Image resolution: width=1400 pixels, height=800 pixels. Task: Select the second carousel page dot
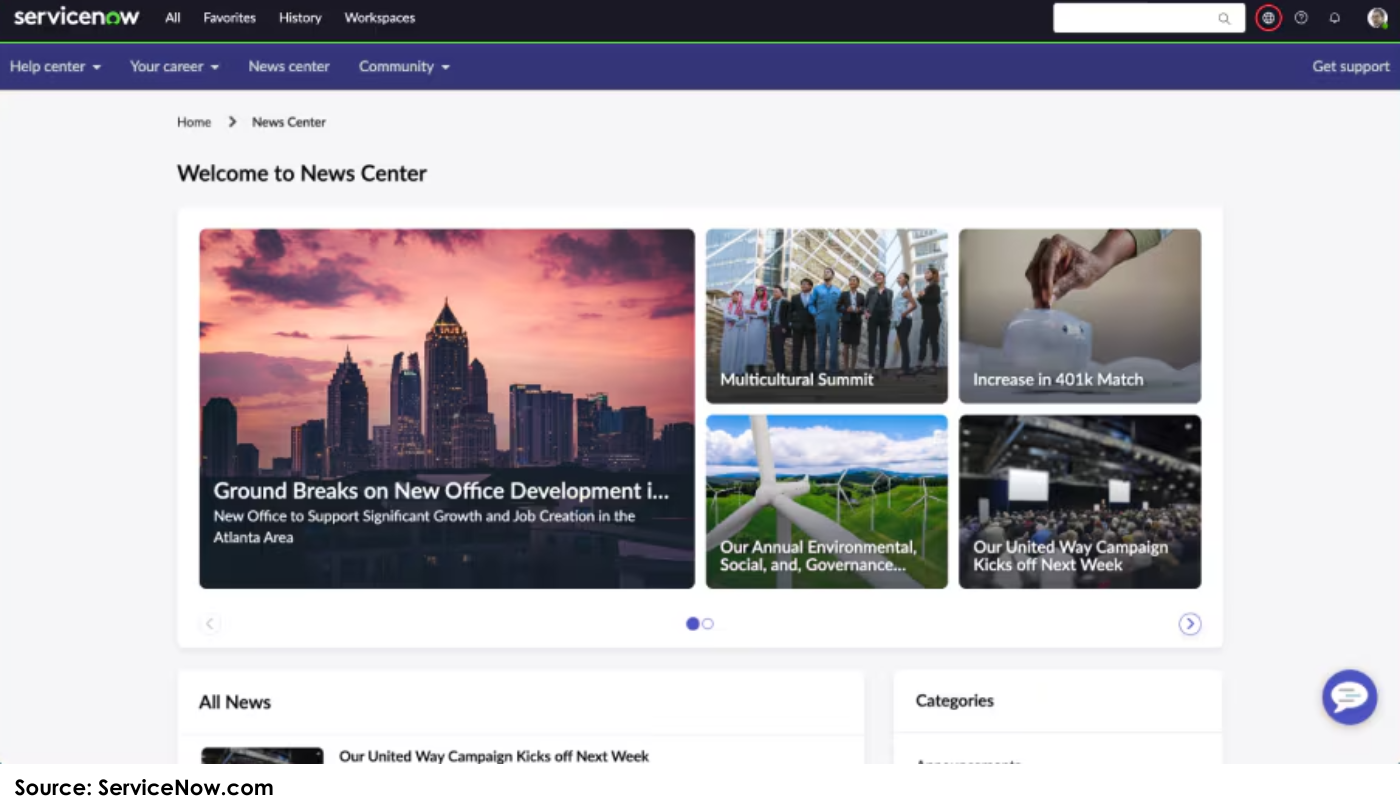pos(708,623)
